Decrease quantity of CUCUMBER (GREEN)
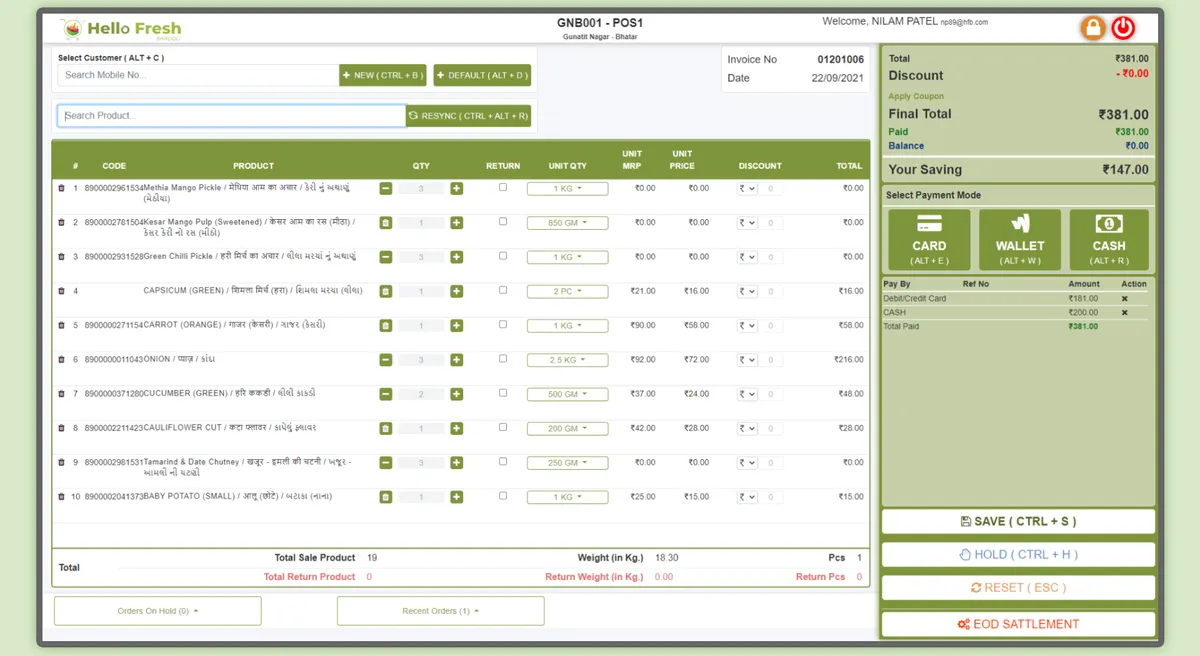 coord(386,394)
